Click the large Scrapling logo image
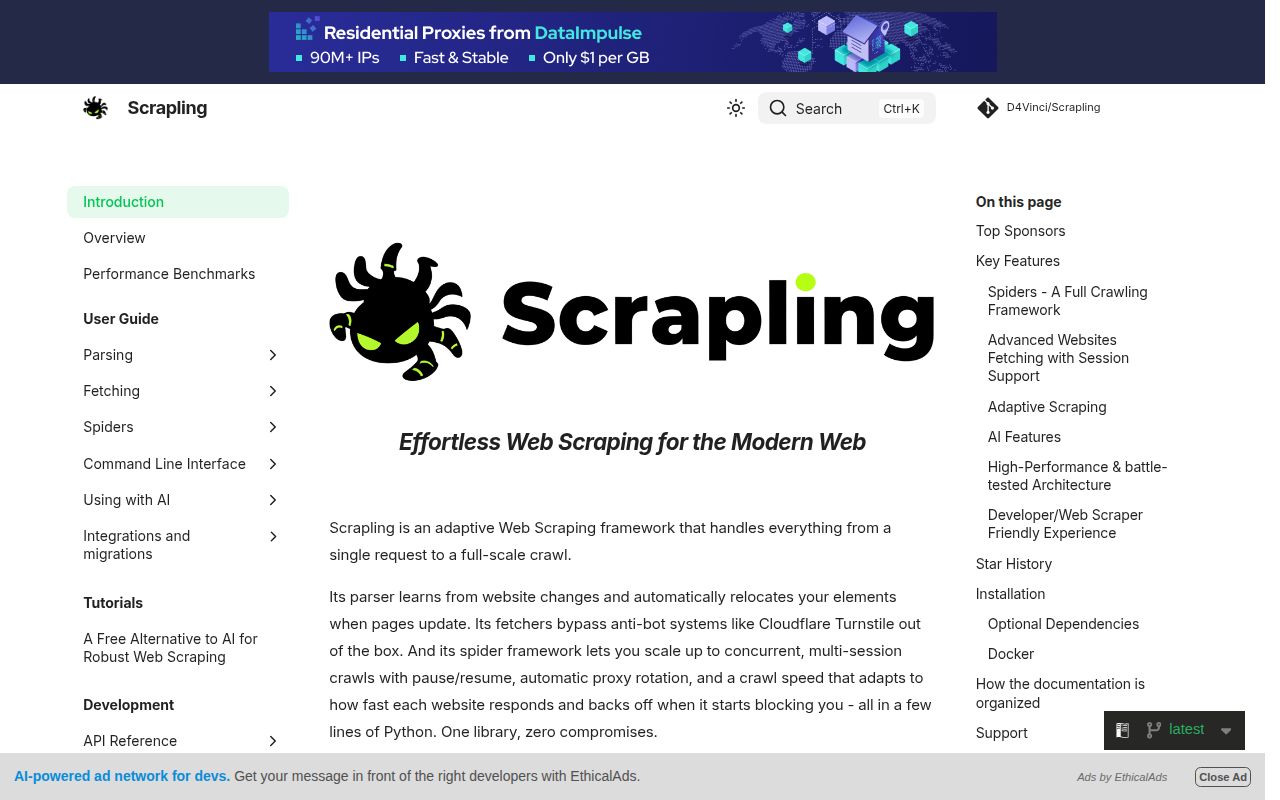This screenshot has height=800, width=1280. pos(632,311)
